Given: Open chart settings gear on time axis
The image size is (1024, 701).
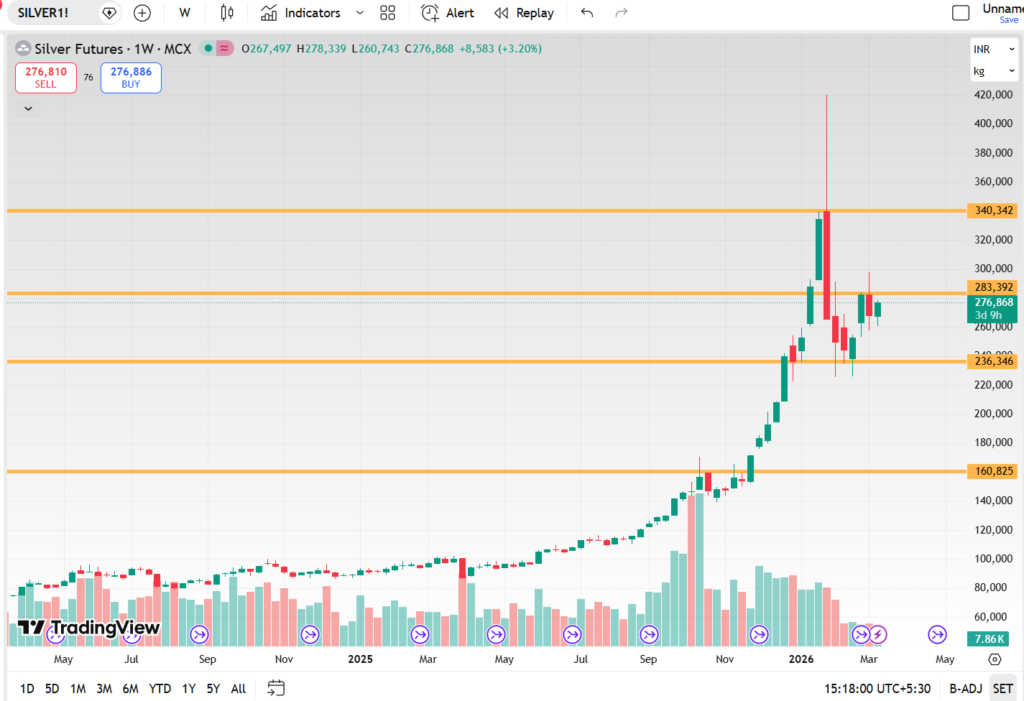Looking at the screenshot, I should pos(994,660).
